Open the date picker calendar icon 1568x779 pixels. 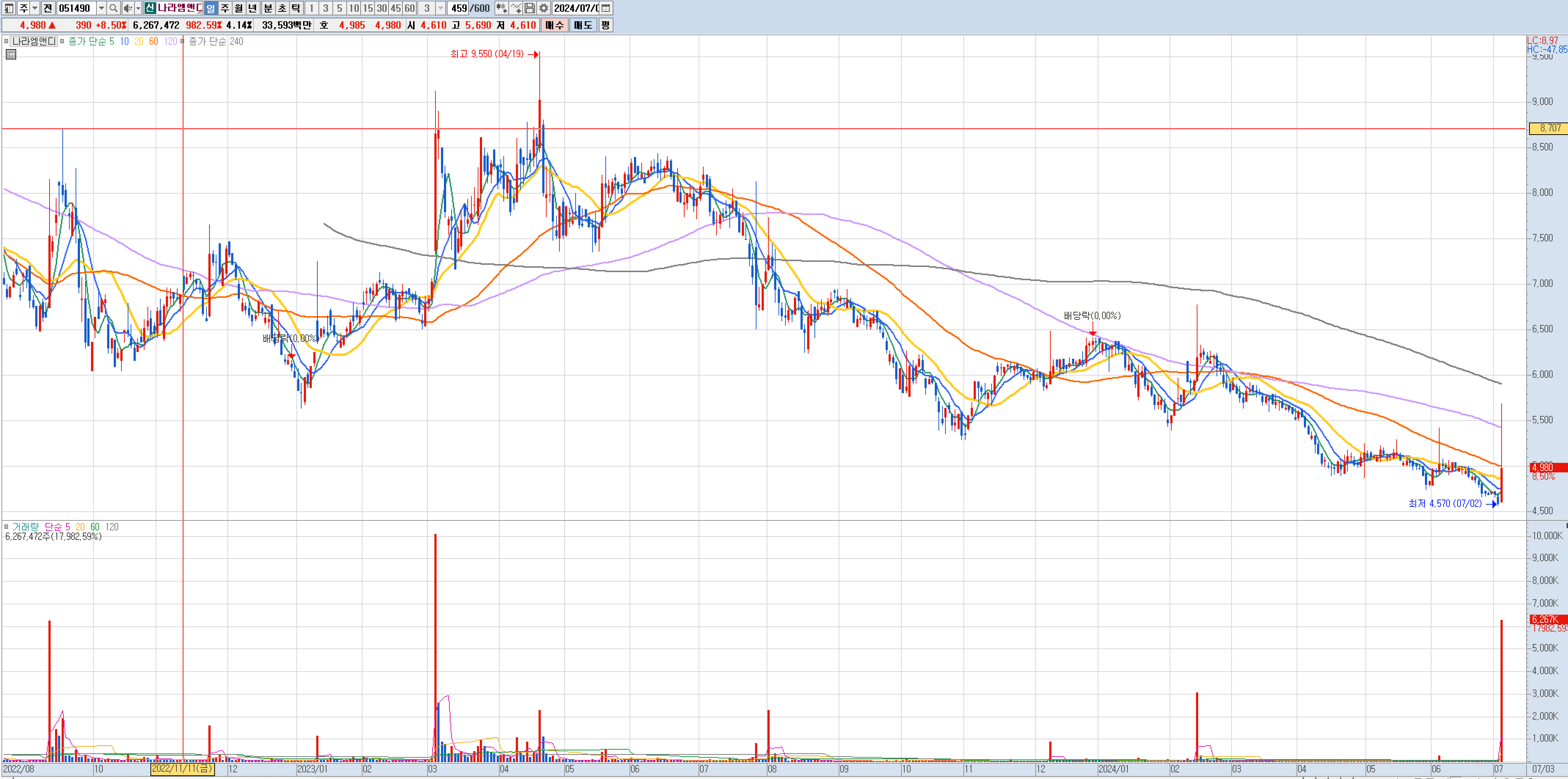[606, 8]
